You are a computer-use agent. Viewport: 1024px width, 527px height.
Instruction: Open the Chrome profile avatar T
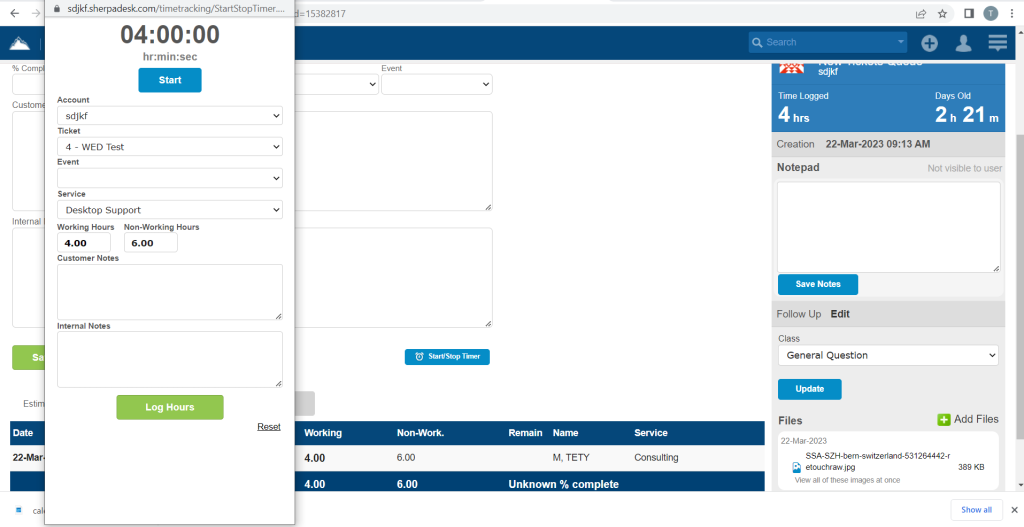tap(991, 13)
